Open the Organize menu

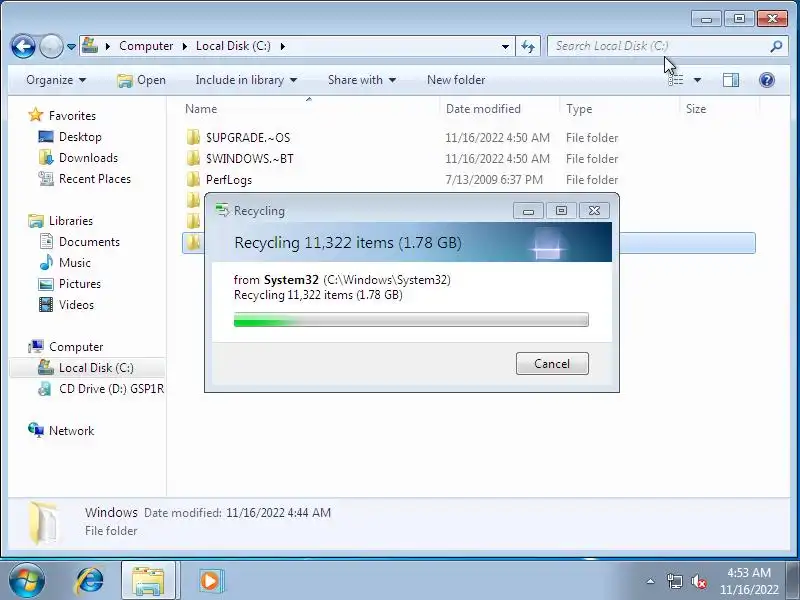pos(56,80)
